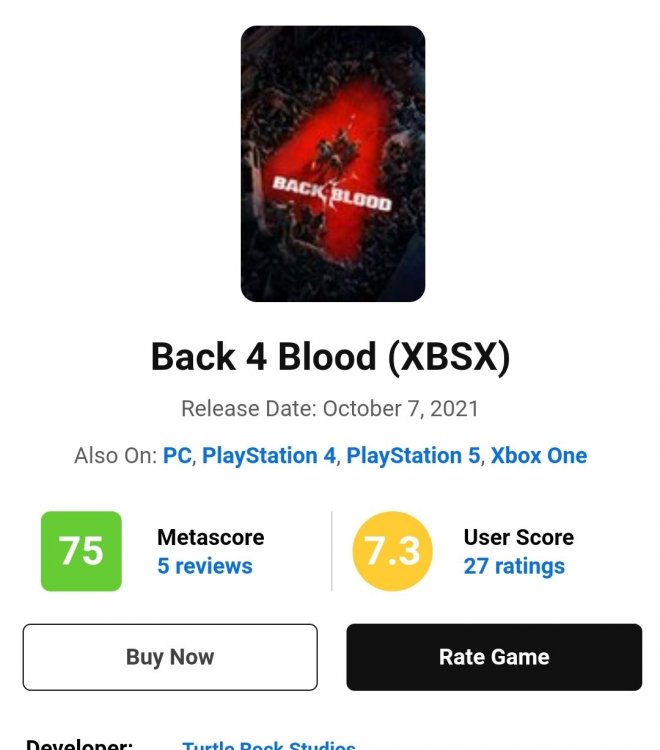Click the Back 4 Blood logo on cover
Viewport: 660px width, 750px height.
(x=331, y=191)
